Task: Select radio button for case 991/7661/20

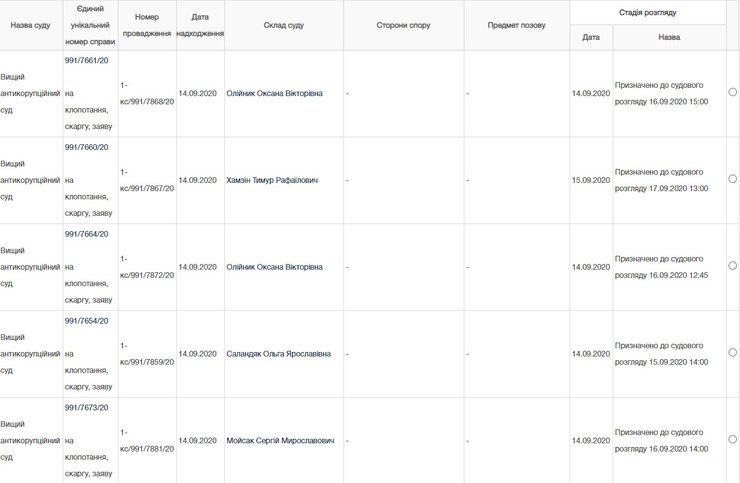Action: [733, 92]
